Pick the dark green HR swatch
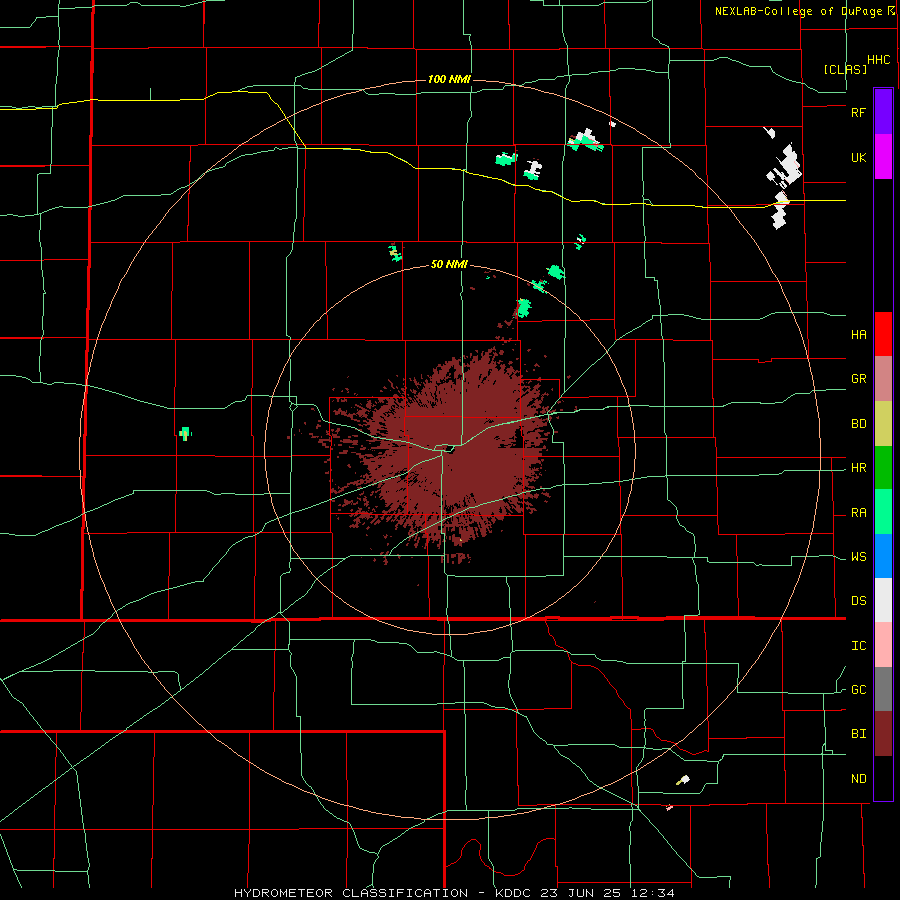 tap(883, 467)
